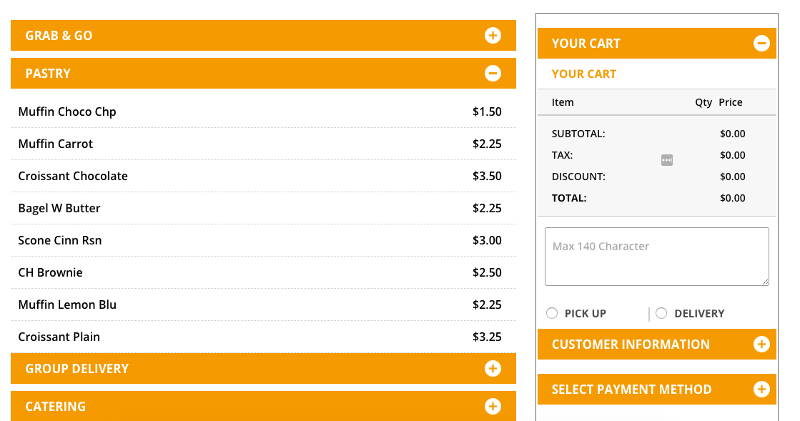Viewport: 800px width, 421px height.
Task: Open the Catering menu category
Action: (x=263, y=406)
